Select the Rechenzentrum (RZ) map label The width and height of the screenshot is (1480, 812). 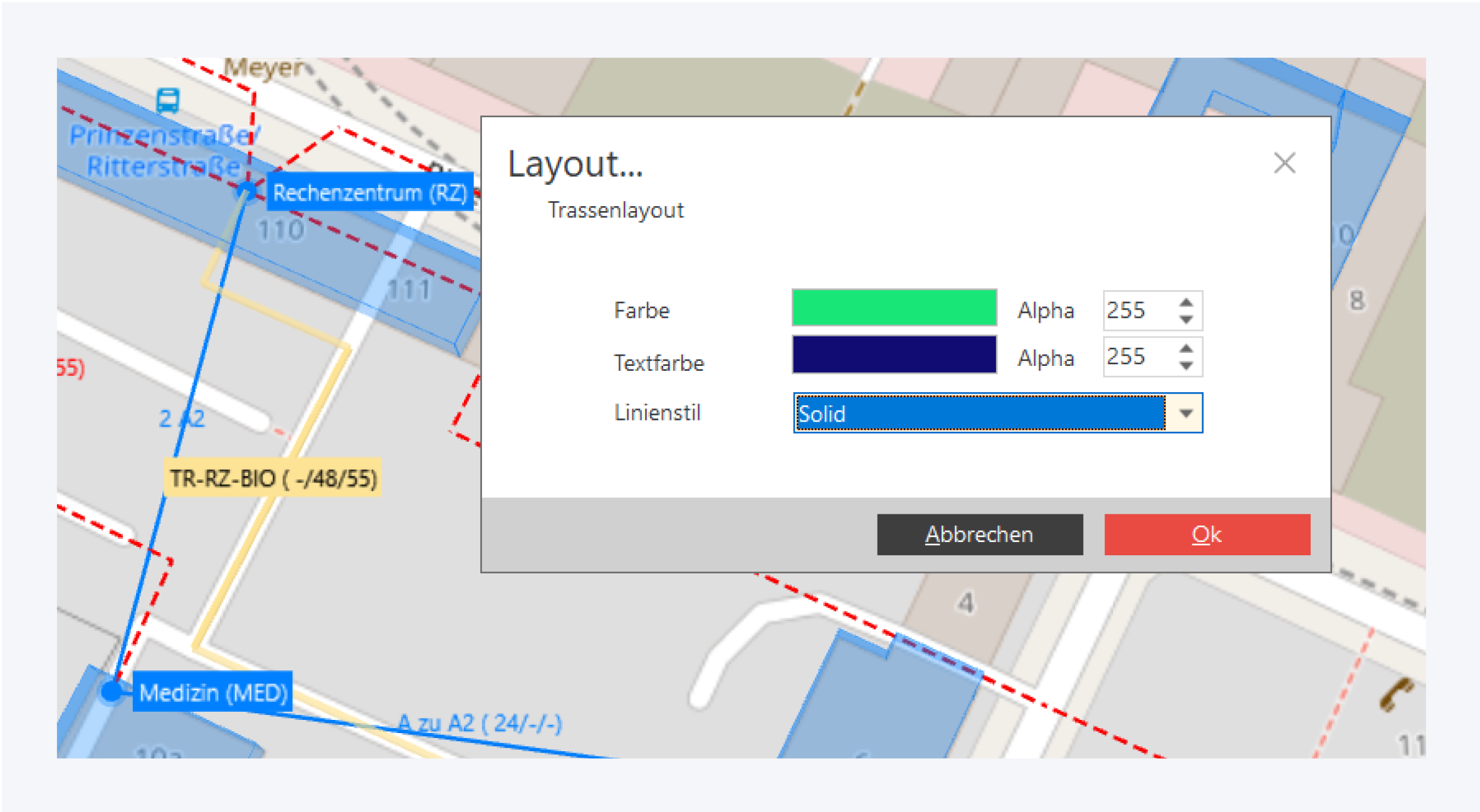coord(370,192)
